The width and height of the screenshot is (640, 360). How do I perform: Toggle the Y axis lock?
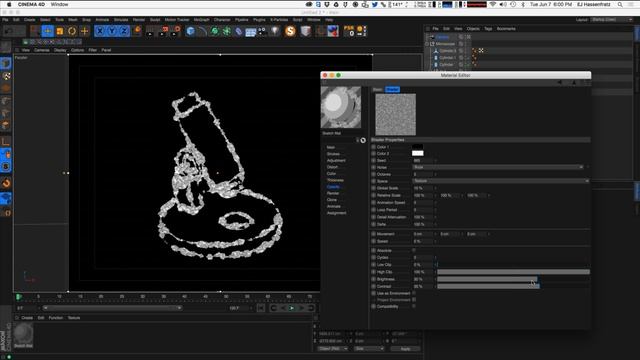[111, 31]
